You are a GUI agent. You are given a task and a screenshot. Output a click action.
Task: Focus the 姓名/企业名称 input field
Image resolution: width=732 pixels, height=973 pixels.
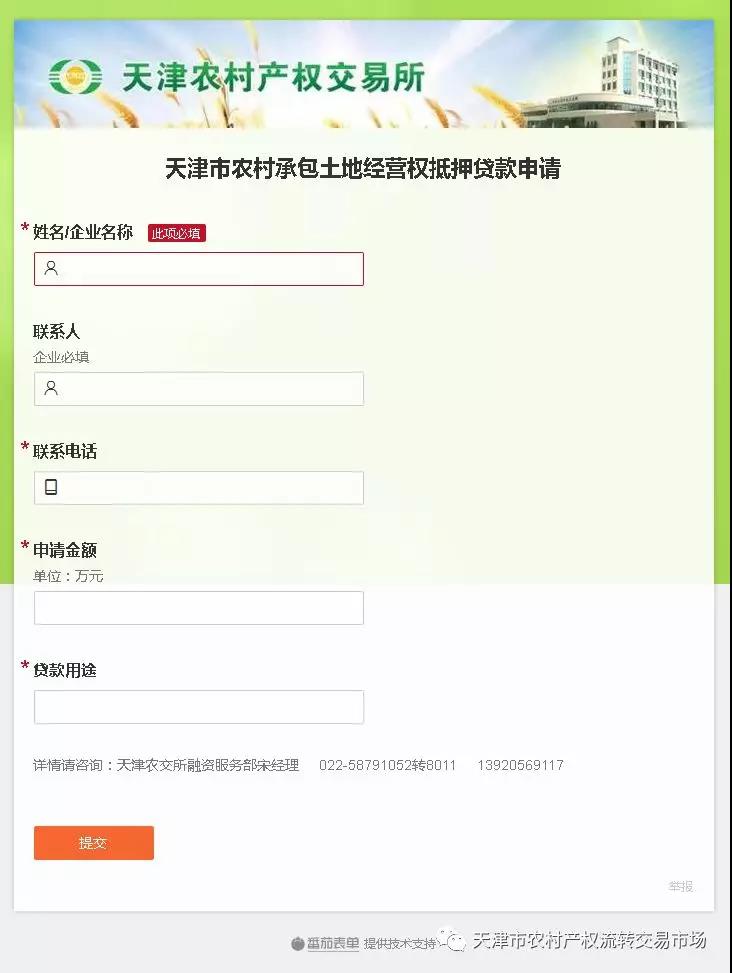coord(199,269)
